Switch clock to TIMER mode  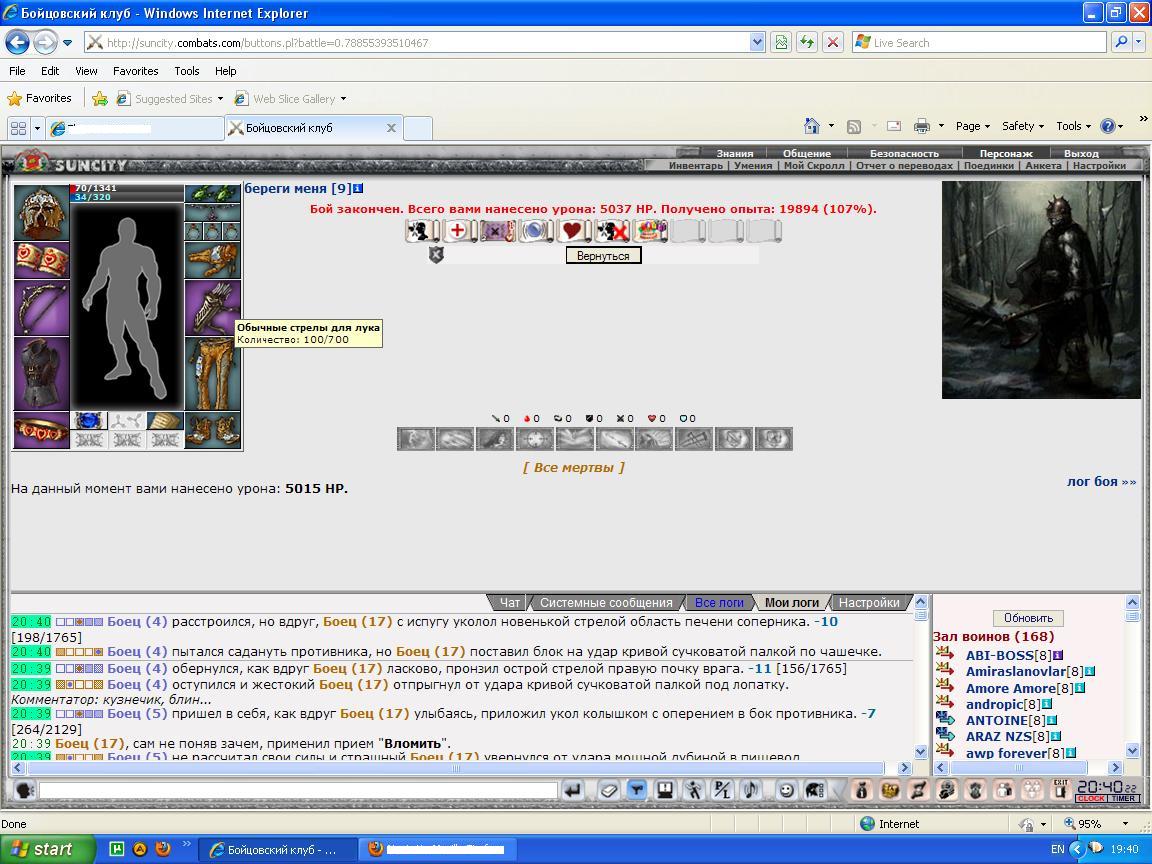tap(1125, 799)
